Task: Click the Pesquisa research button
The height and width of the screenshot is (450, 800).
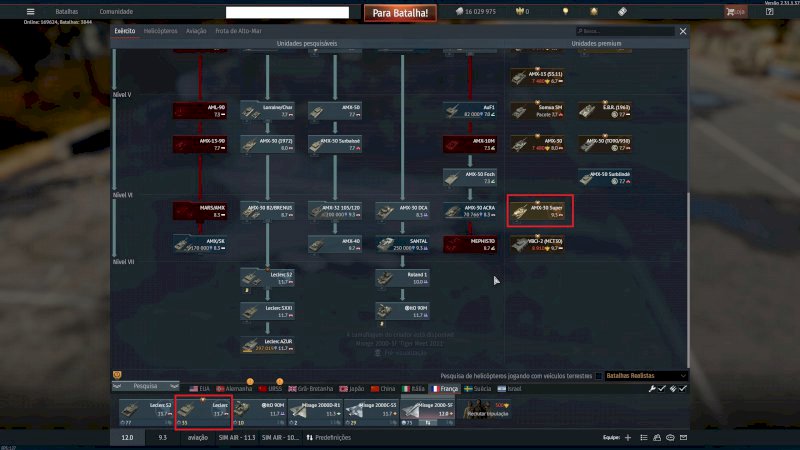Action: (145, 386)
